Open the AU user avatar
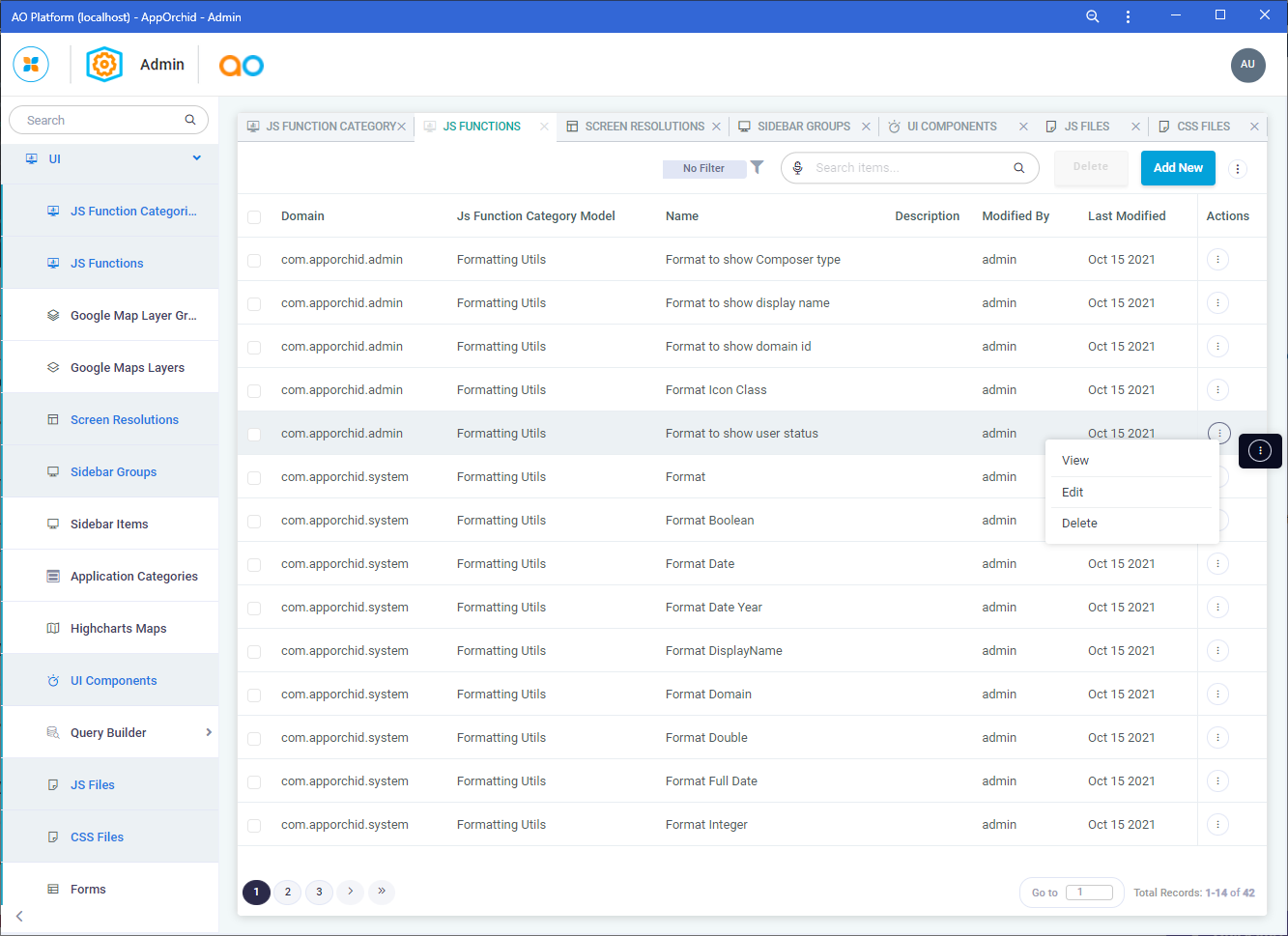 pos(1247,65)
